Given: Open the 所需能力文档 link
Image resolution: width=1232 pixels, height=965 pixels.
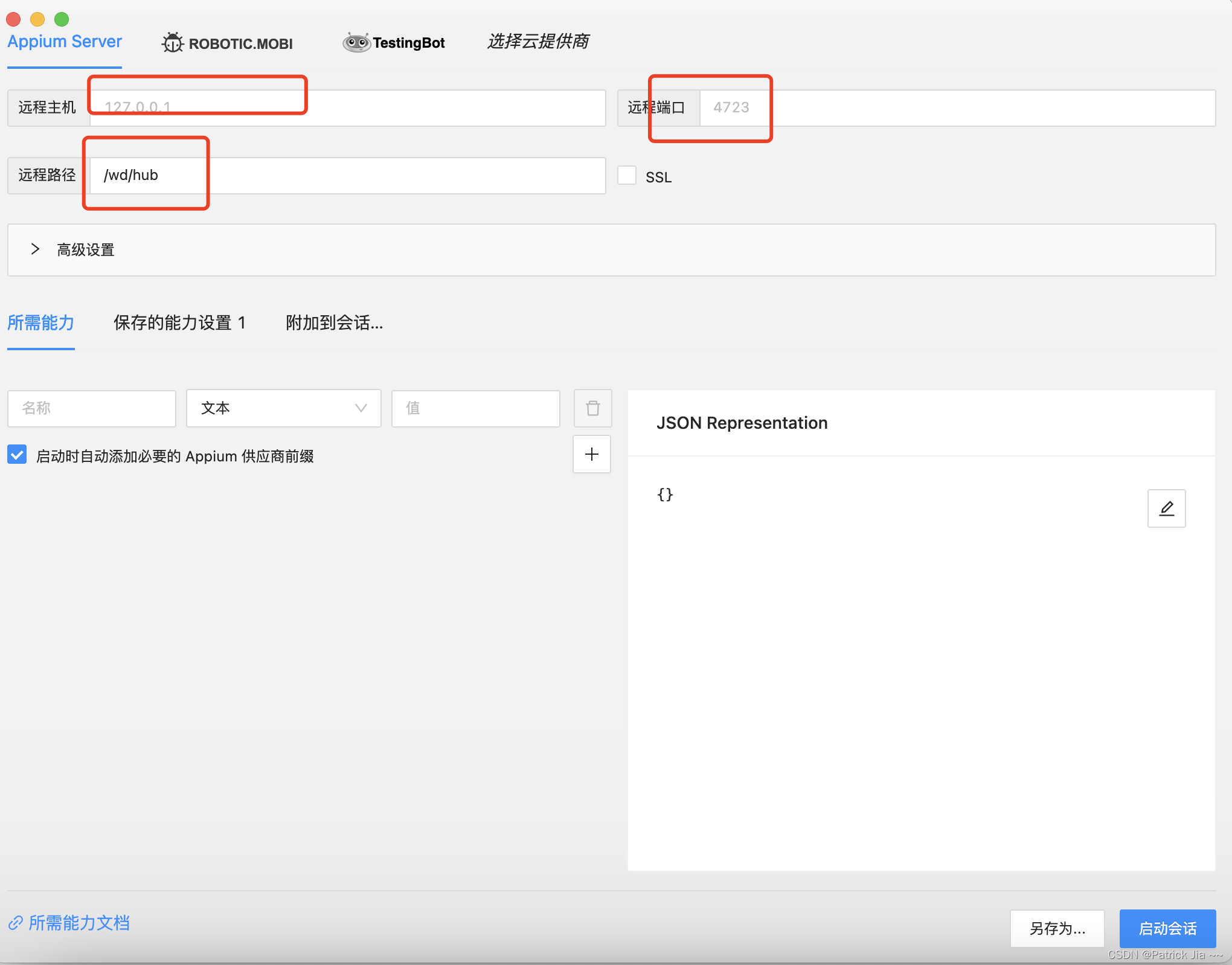Looking at the screenshot, I should click(69, 923).
